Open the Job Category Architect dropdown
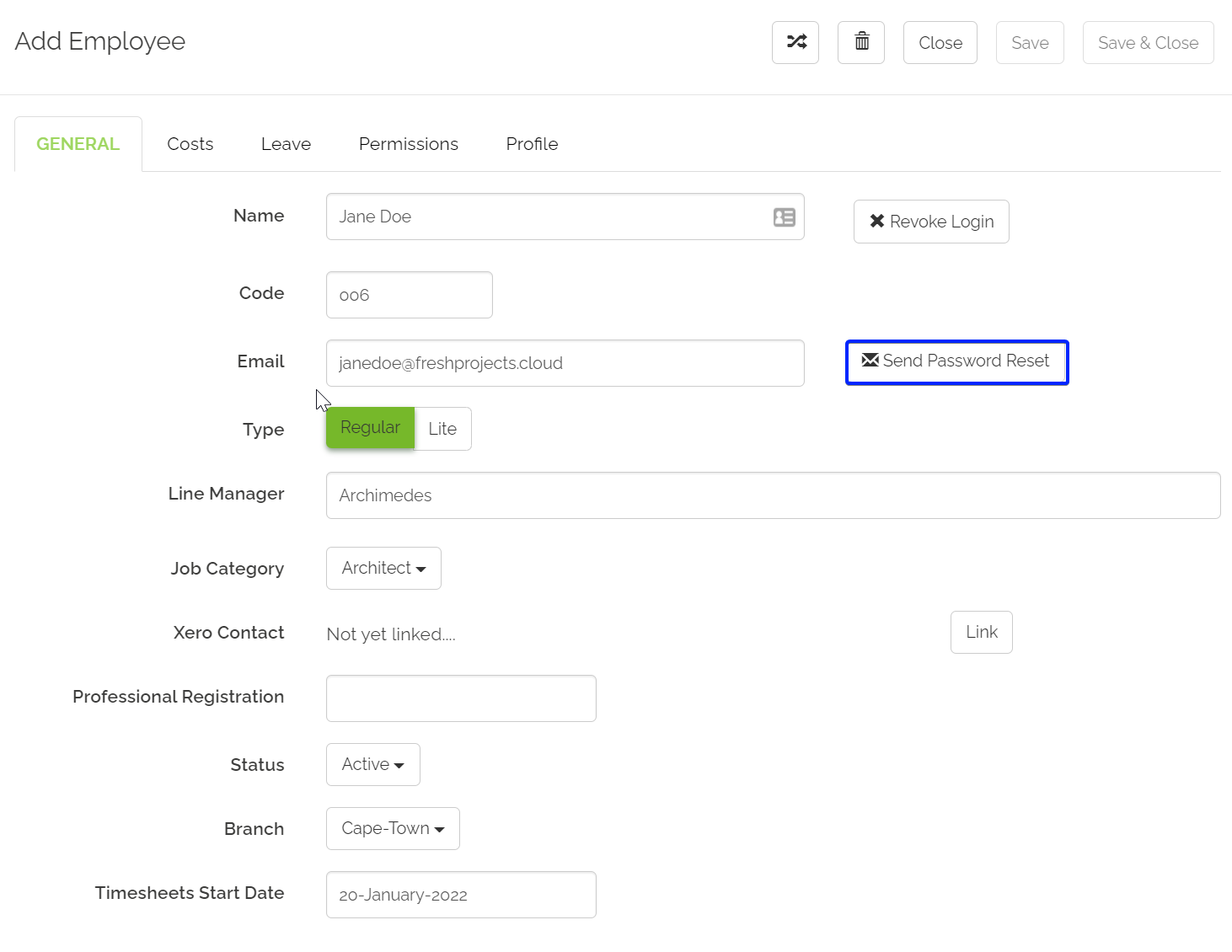This screenshot has height=952, width=1232. tap(383, 568)
